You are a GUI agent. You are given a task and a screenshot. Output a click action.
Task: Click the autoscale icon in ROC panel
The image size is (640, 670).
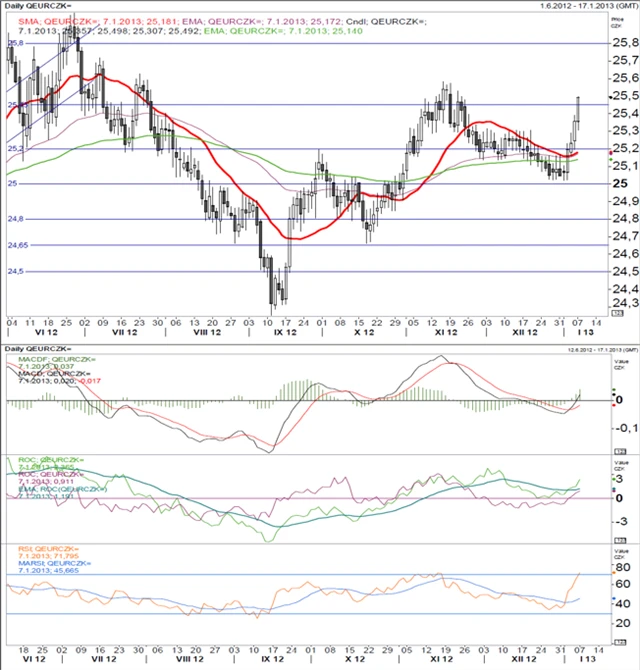pos(617,538)
